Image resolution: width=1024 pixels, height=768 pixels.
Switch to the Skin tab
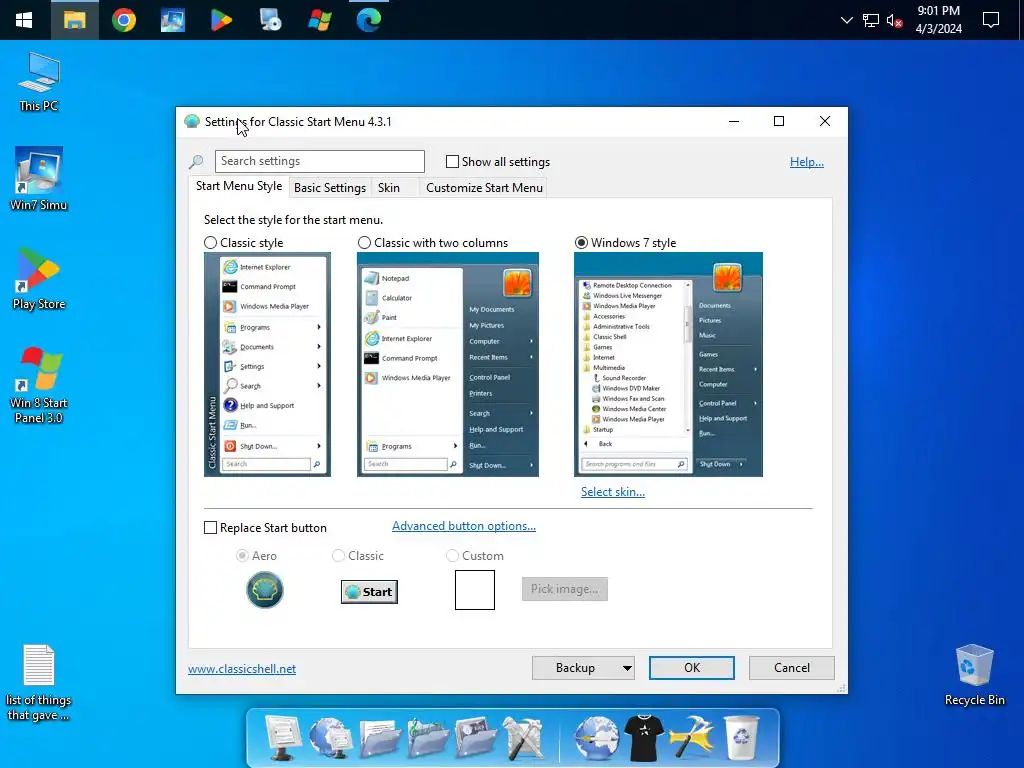(x=389, y=188)
